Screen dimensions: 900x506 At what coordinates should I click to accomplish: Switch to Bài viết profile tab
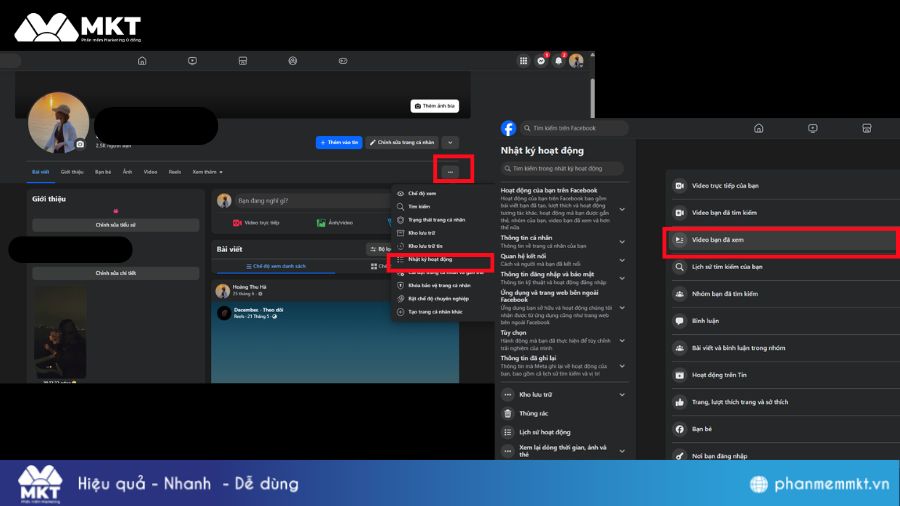coord(40,172)
